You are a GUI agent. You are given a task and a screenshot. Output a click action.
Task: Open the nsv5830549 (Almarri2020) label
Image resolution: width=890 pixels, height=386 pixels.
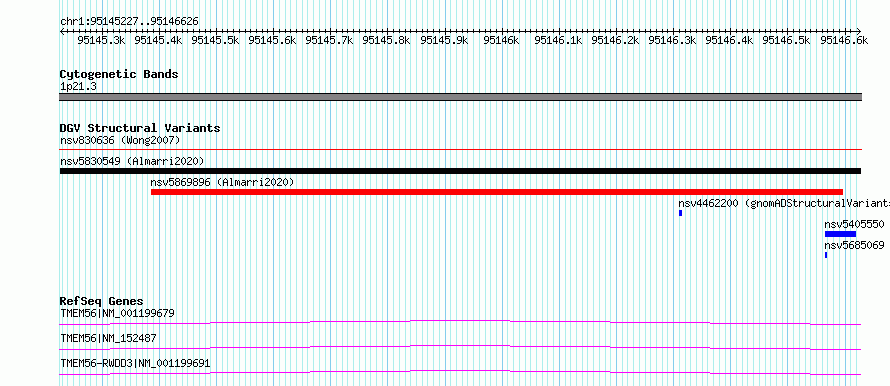click(x=132, y=161)
